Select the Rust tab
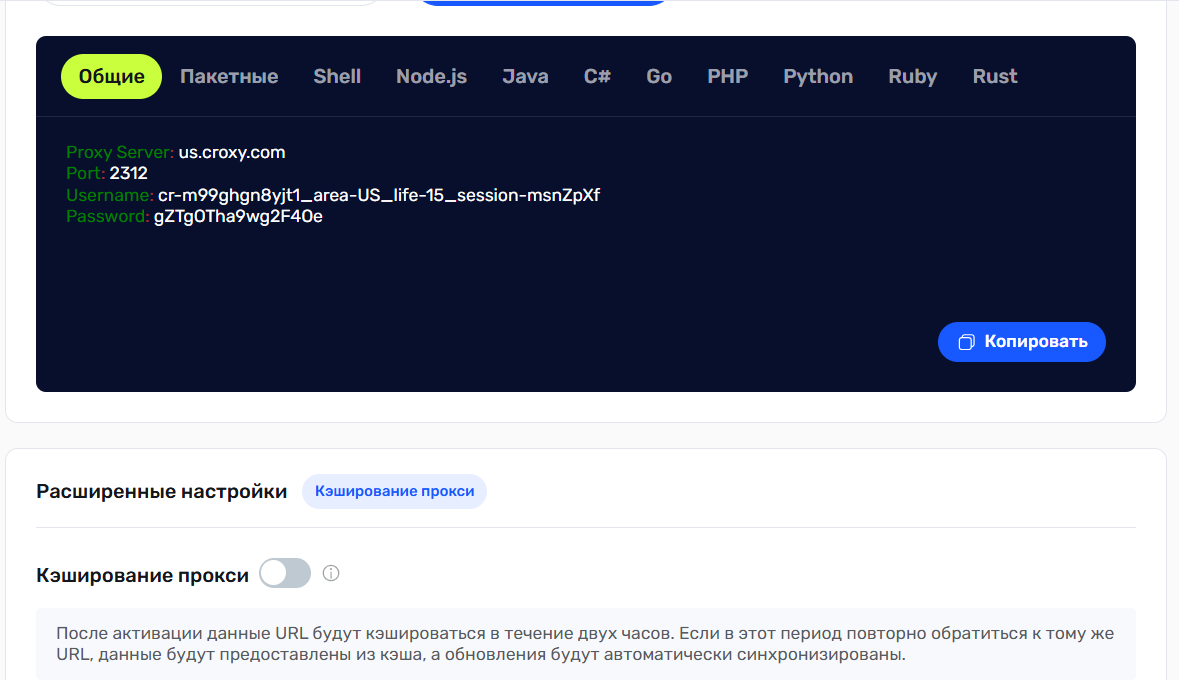 pyautogui.click(x=994, y=77)
